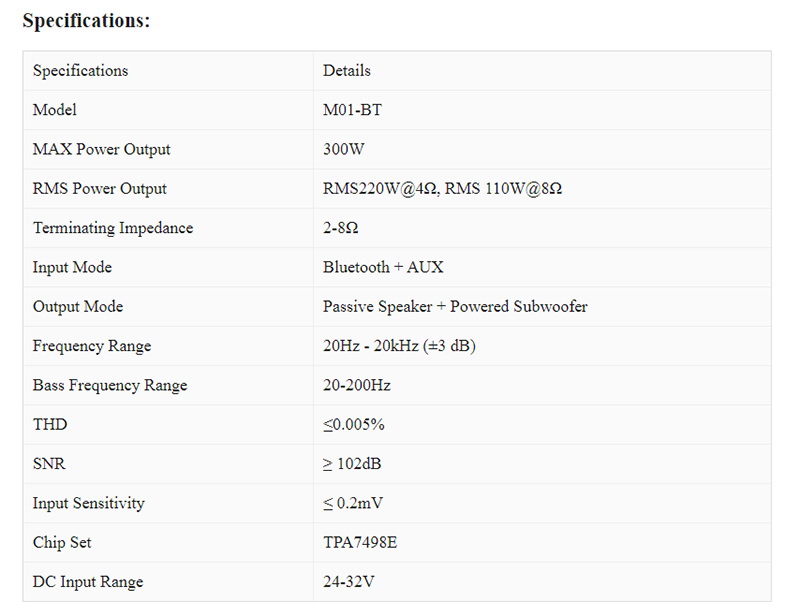Screen dimensions: 800x616
Task: Click the Terminating Impedance label
Action: [112, 228]
